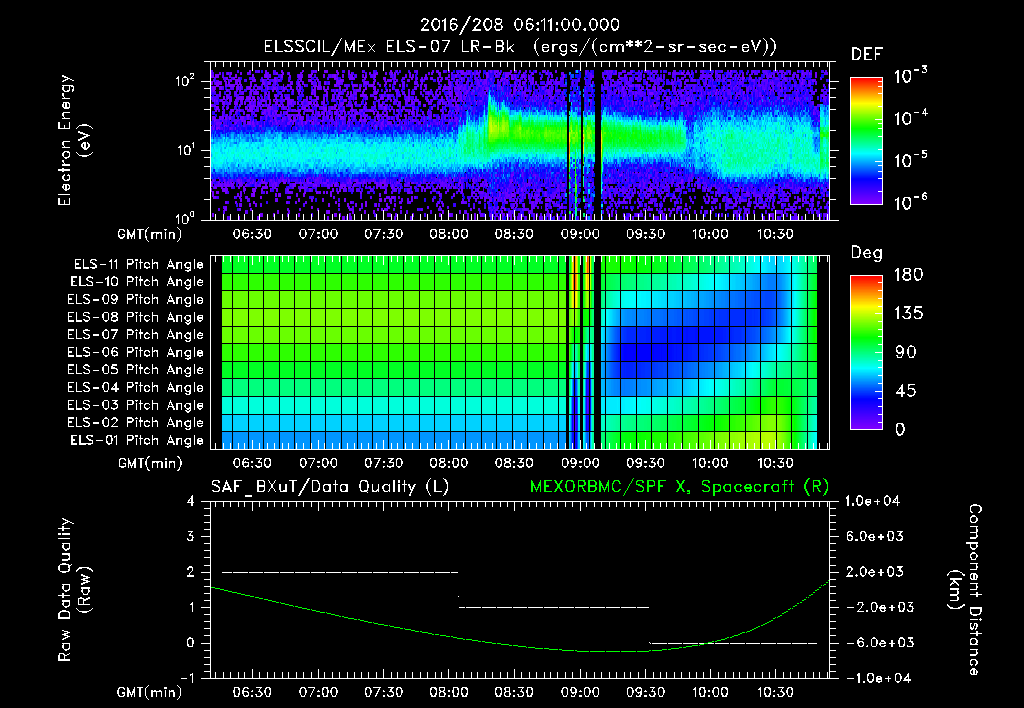Viewport: 1024px width, 708px height.
Task: Select the ELS-09 Pitch Angle row label
Action: pos(136,300)
